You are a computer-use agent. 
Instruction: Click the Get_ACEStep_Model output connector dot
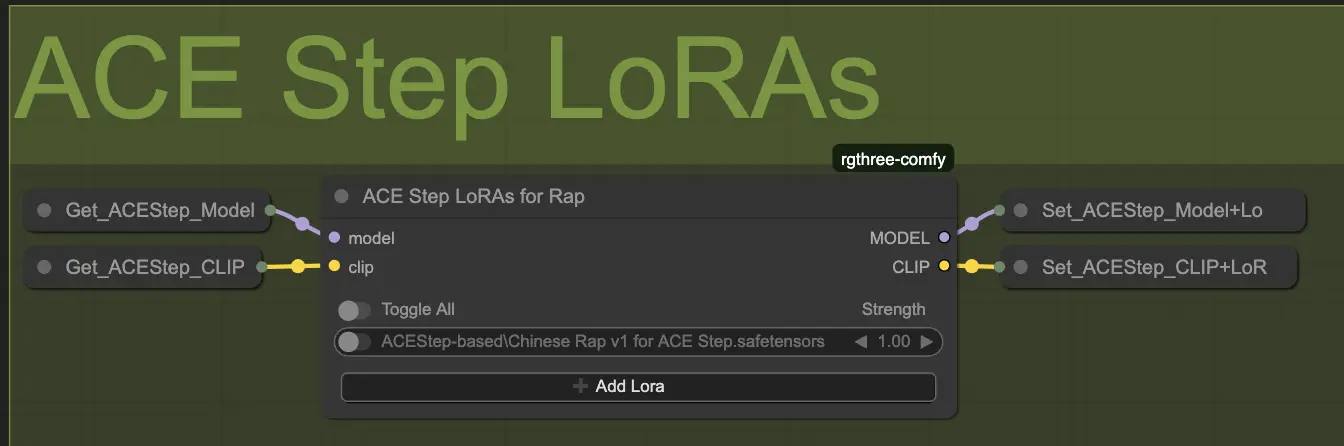(270, 210)
